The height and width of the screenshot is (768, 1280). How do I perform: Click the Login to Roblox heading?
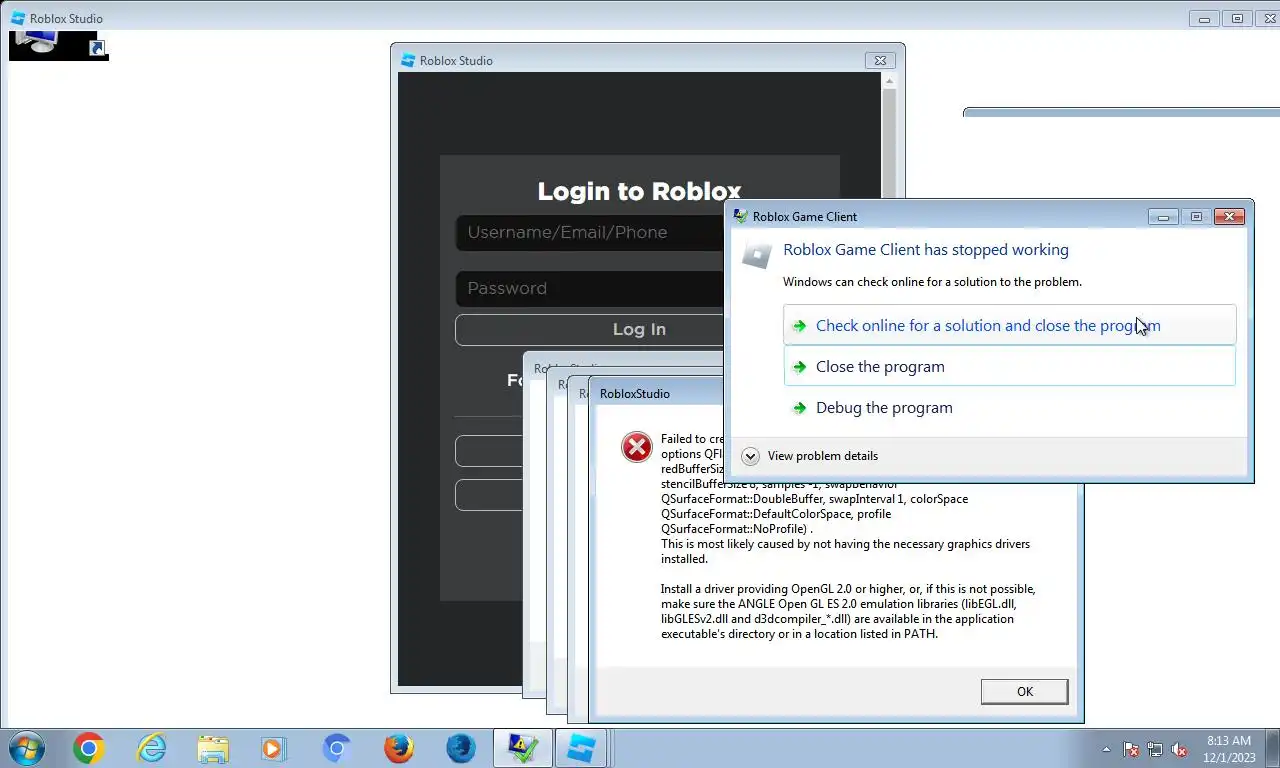click(x=639, y=191)
